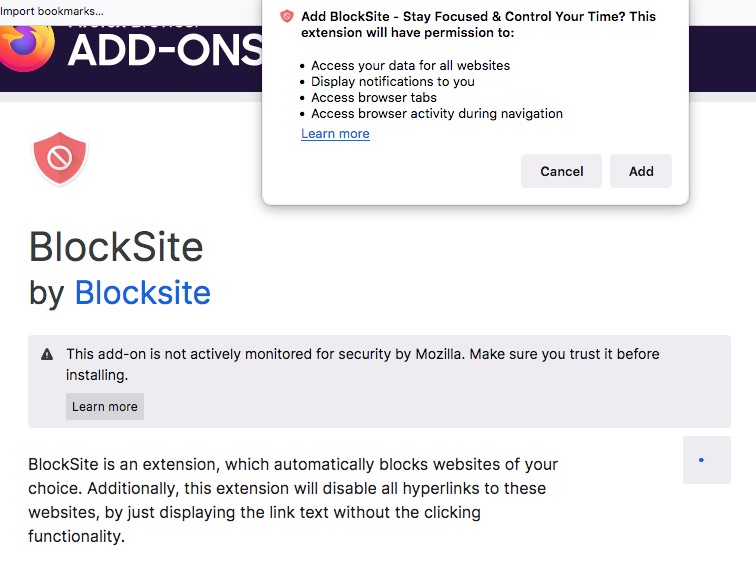756x580 pixels.
Task: Select 'Display notifications to you' permission
Action: [392, 81]
